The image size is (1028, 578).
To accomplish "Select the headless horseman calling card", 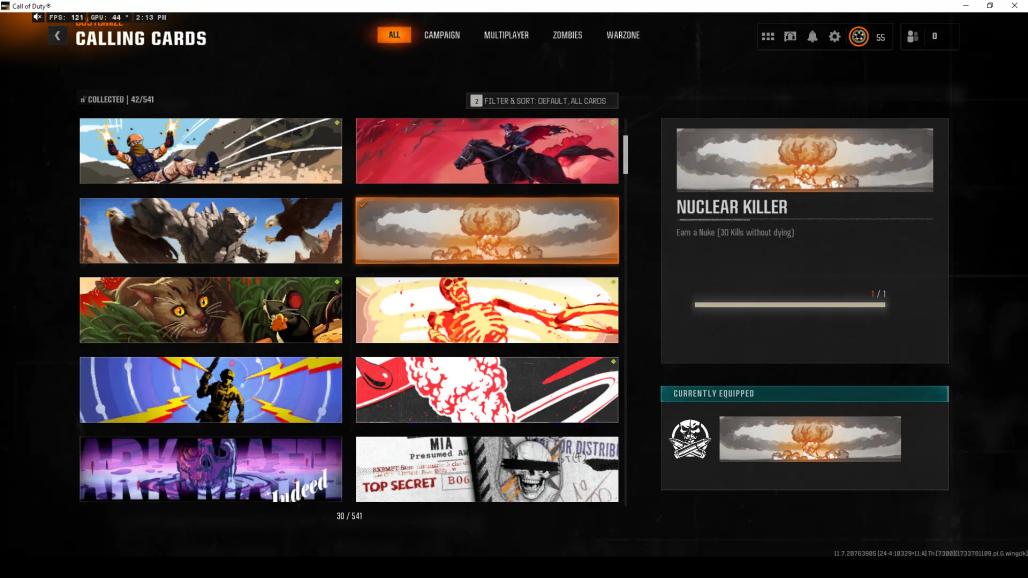I will pyautogui.click(x=487, y=151).
